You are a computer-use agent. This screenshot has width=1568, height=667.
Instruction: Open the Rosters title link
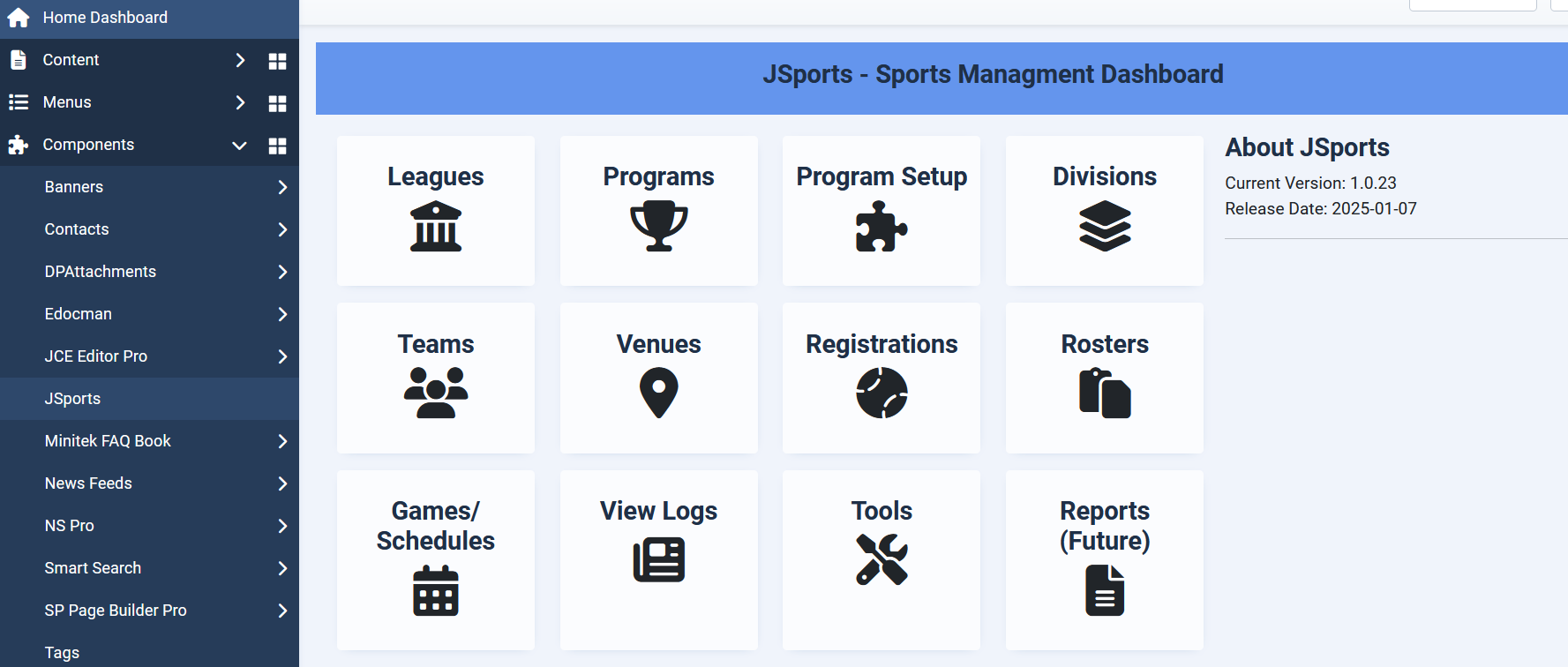point(1105,344)
